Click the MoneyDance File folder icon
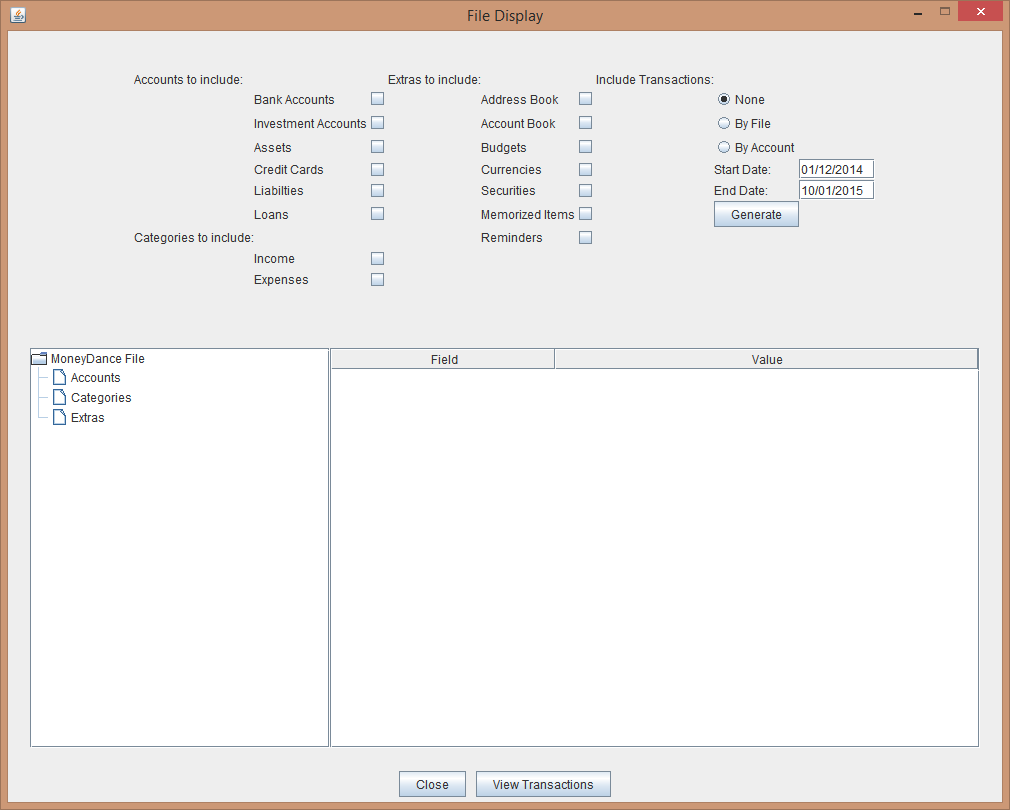This screenshot has height=810, width=1010. pos(39,359)
